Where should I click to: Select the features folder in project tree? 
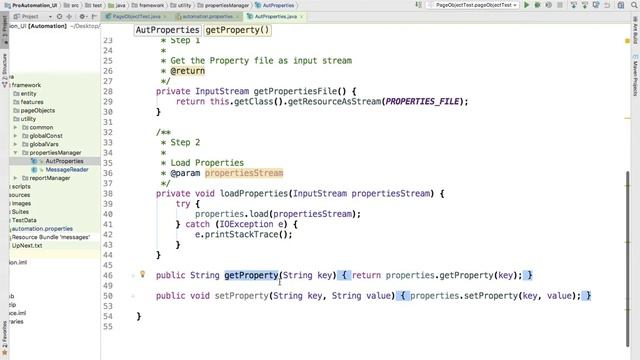click(28, 102)
